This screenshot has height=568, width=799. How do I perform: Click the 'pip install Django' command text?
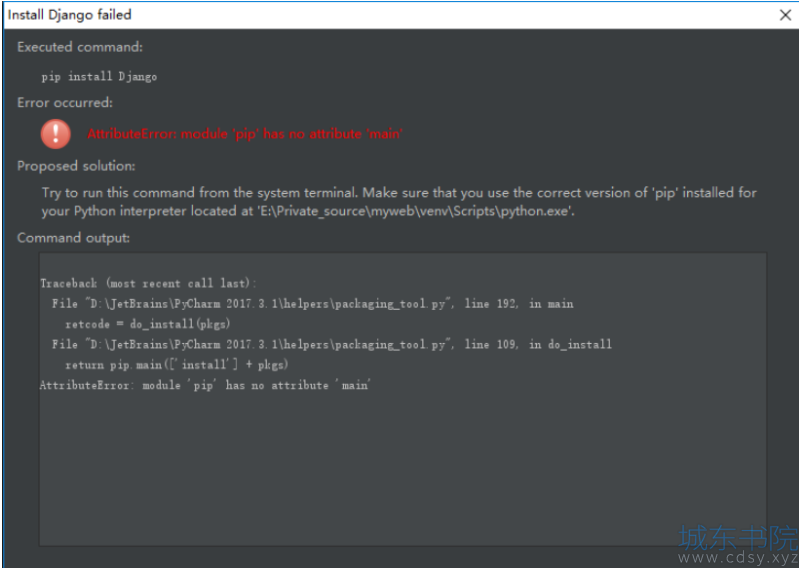coord(99,76)
